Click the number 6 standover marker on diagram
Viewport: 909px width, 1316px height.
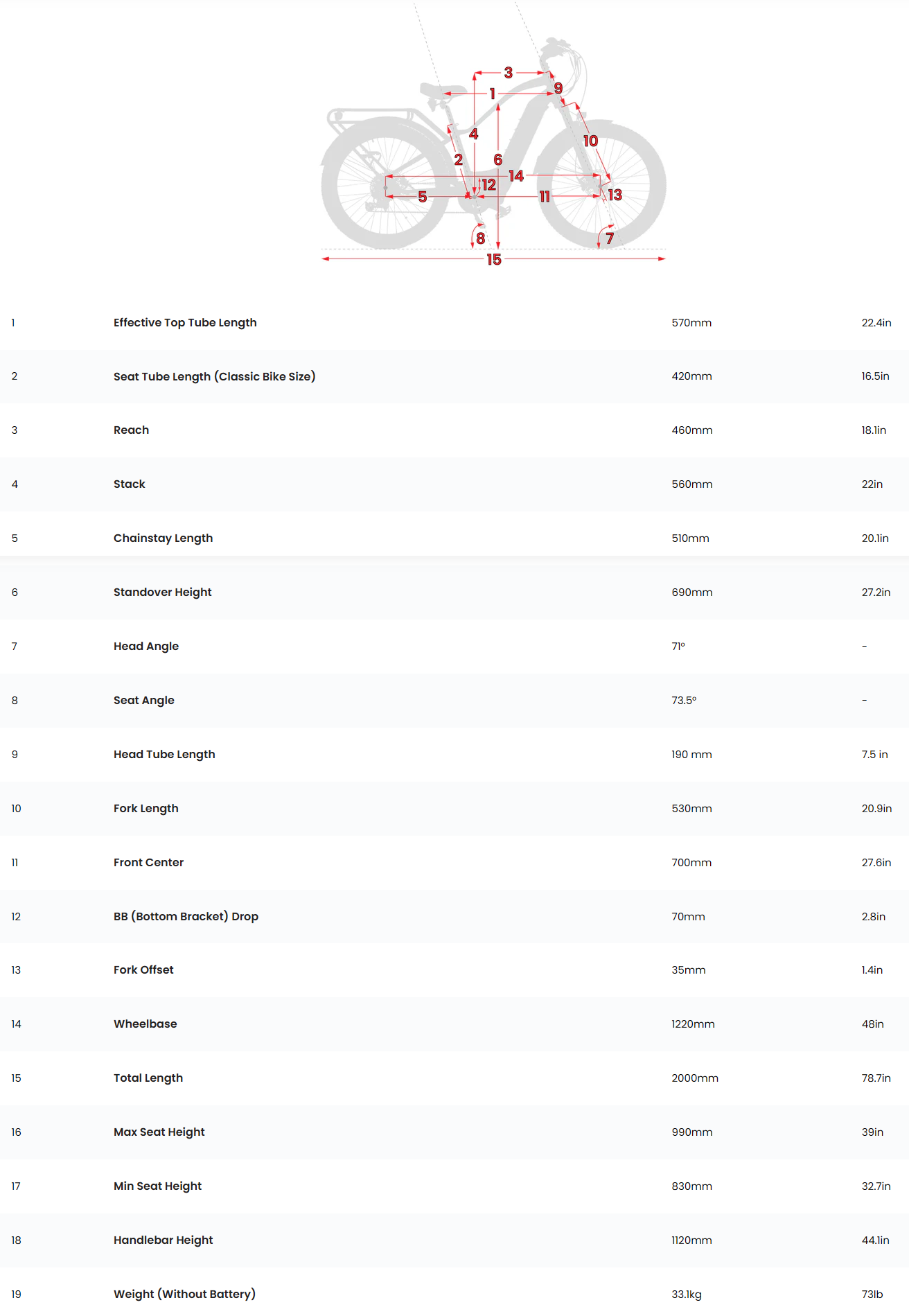497,160
